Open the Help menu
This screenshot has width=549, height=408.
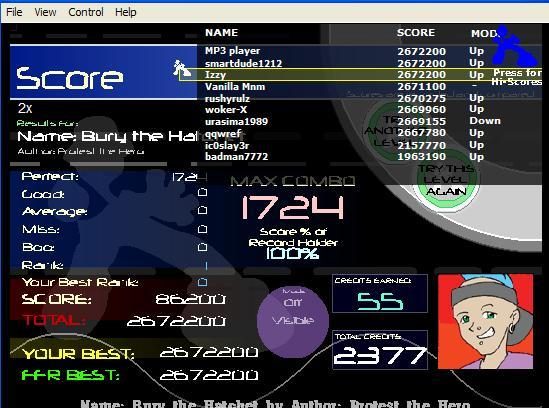(x=126, y=12)
